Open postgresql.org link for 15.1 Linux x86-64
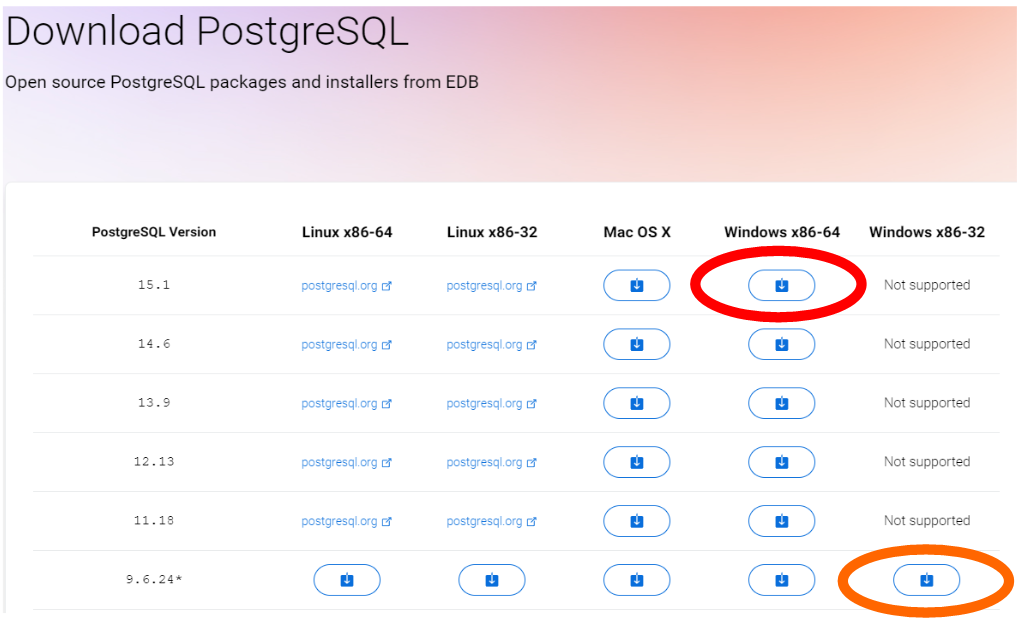Screen dimensions: 1021x620 [346, 286]
